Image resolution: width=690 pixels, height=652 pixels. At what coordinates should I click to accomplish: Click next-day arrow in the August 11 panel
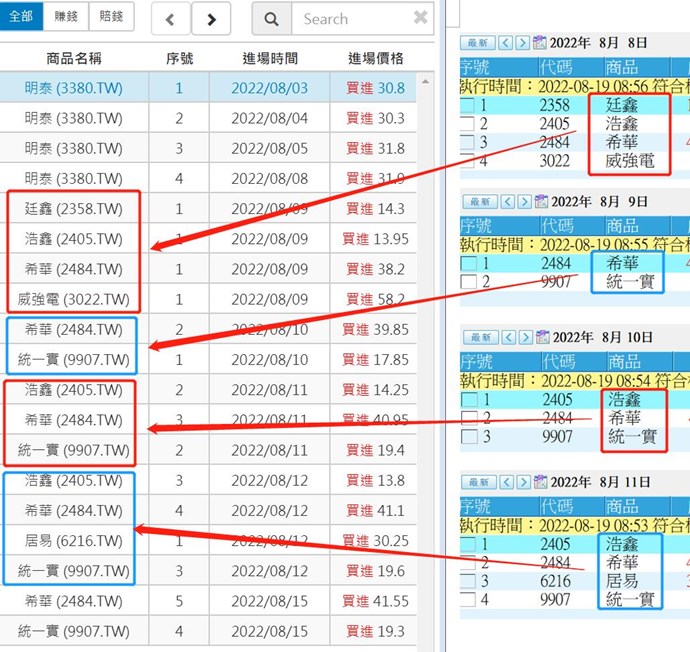click(524, 483)
